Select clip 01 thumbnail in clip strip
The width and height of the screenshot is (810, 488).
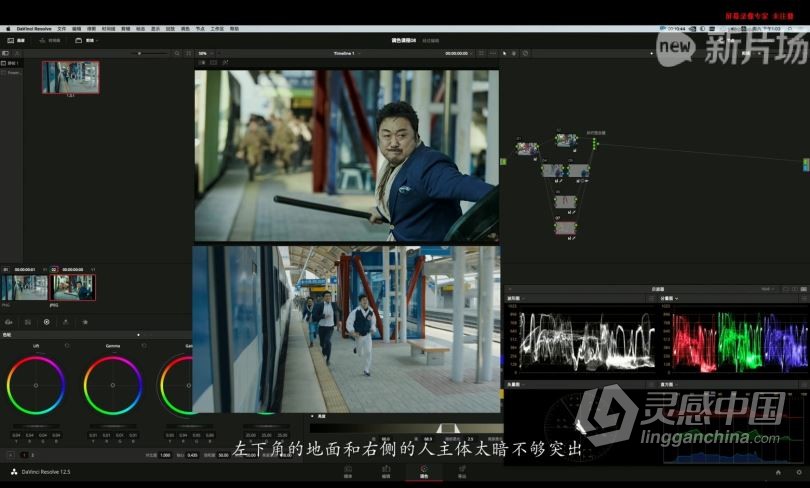[24, 288]
